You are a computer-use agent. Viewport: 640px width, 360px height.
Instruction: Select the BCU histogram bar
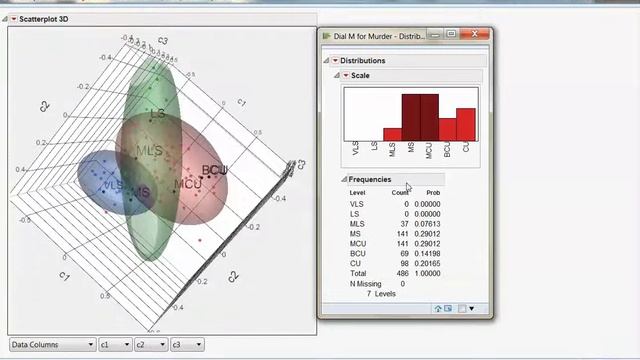tap(448, 130)
